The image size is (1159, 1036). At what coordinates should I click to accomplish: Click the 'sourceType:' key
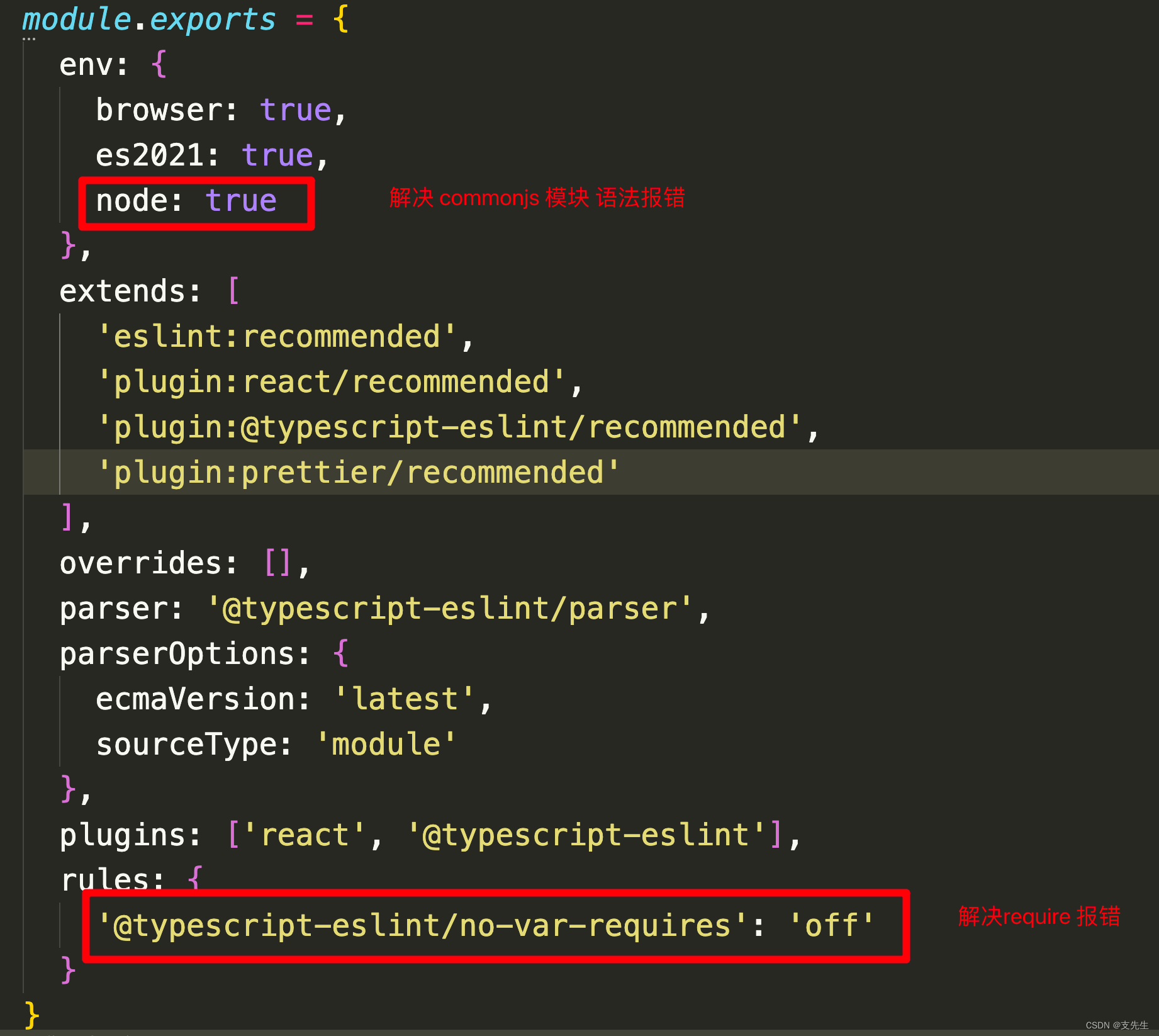point(194,745)
